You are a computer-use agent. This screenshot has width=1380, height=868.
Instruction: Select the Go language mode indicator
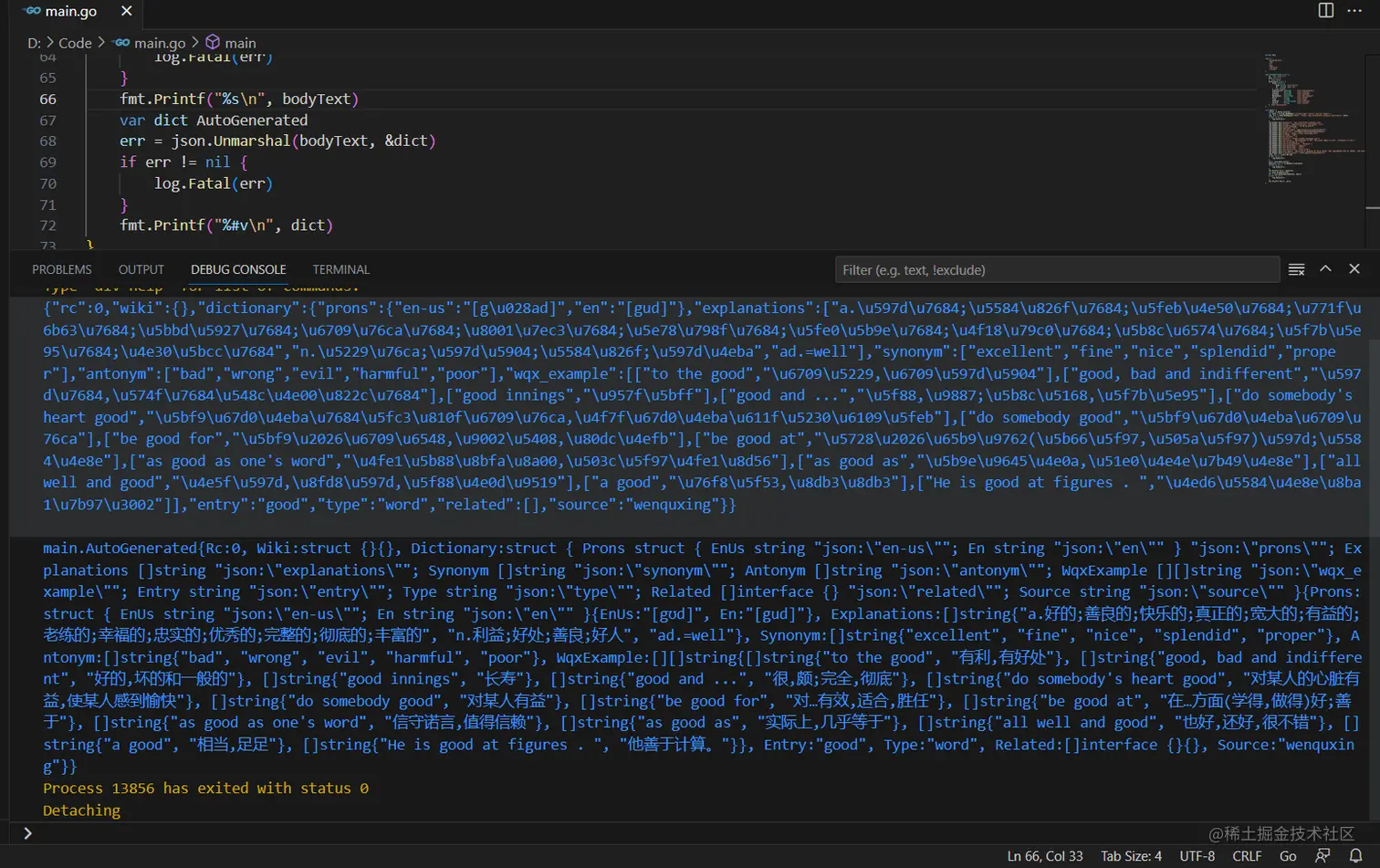pyautogui.click(x=1288, y=856)
